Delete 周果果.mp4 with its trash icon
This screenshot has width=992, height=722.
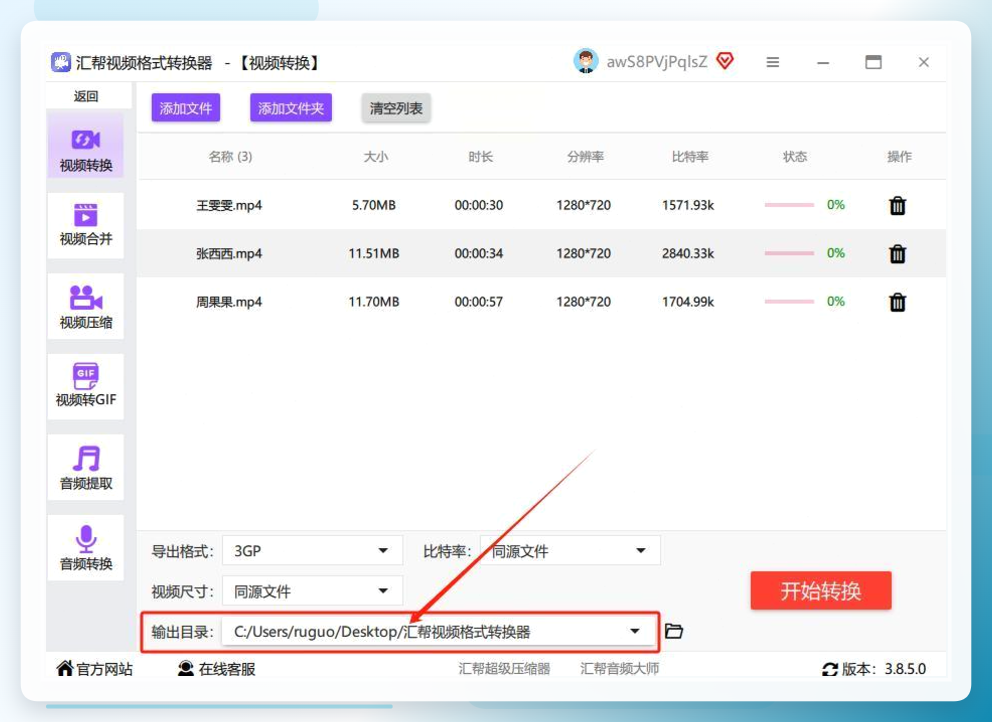(897, 302)
